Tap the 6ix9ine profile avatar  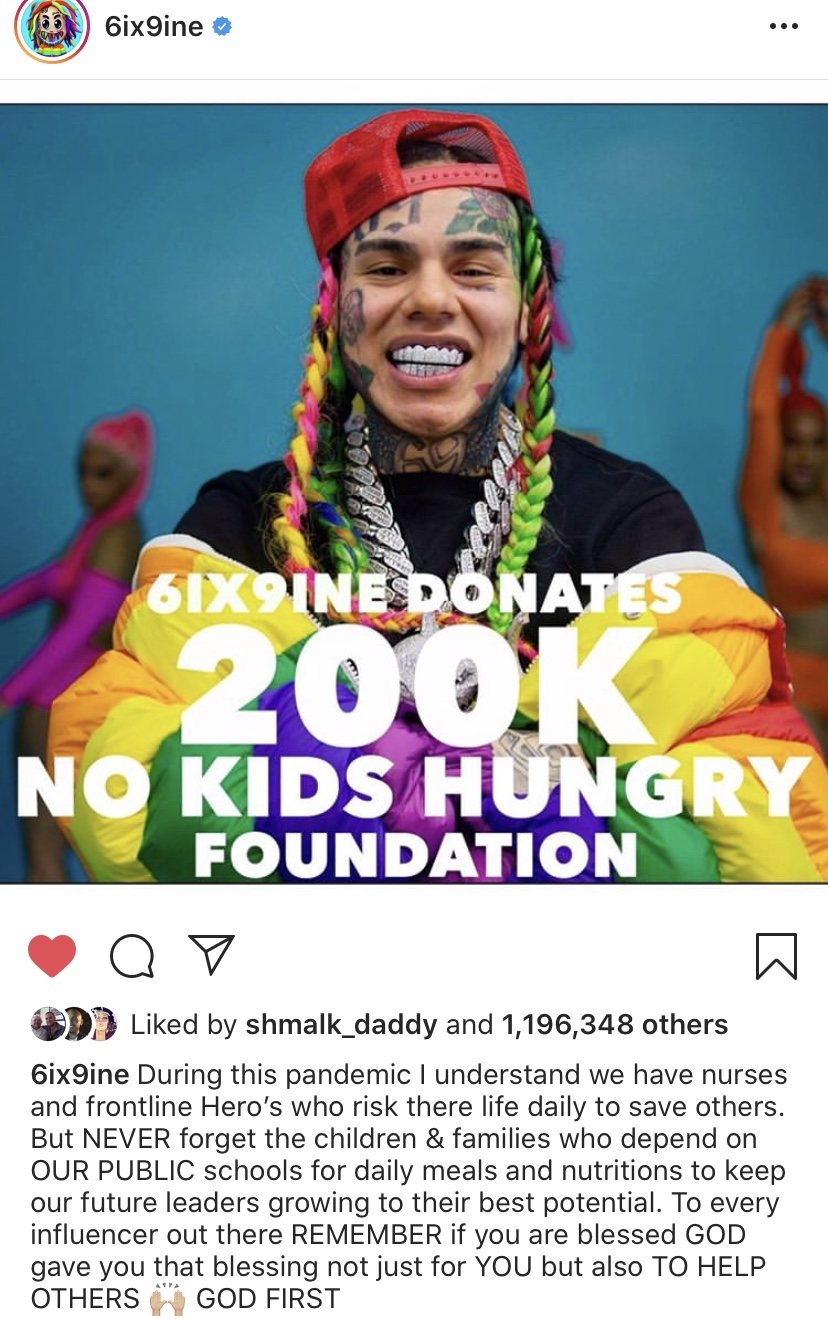[x=51, y=27]
